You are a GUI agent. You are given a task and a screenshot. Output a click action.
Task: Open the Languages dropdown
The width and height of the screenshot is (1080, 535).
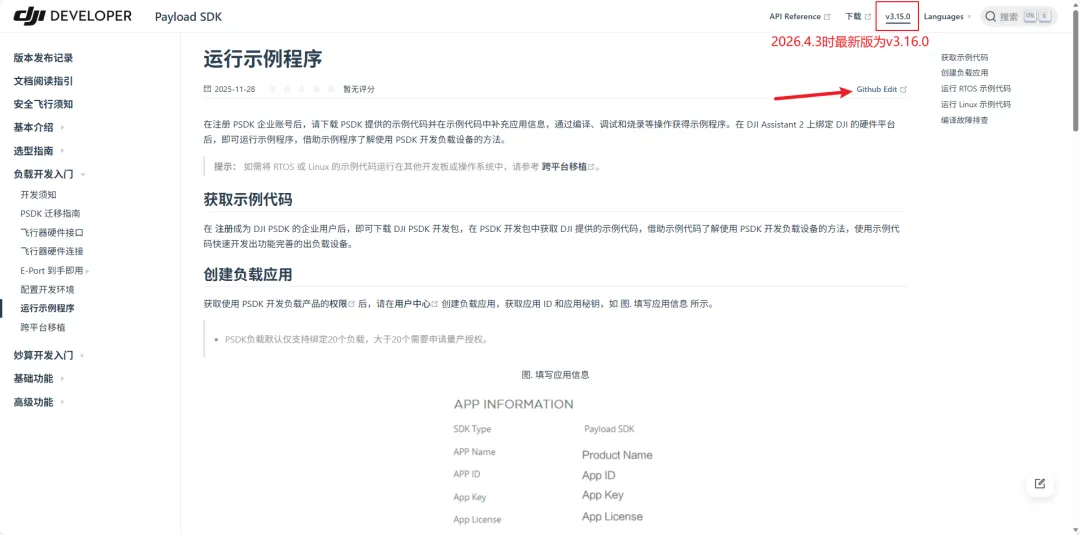click(947, 17)
